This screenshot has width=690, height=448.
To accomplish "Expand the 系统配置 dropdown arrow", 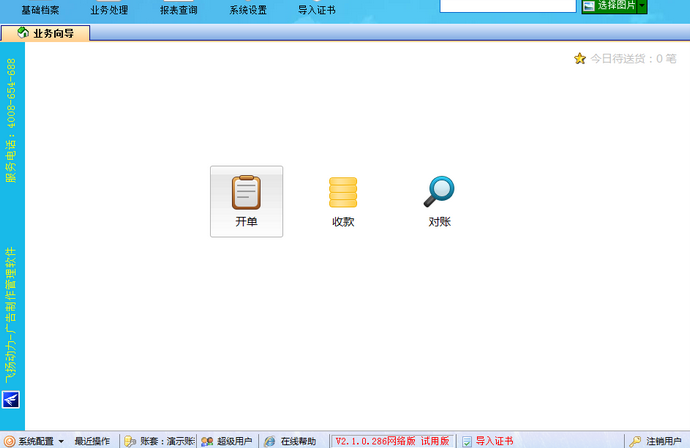I will point(61,441).
